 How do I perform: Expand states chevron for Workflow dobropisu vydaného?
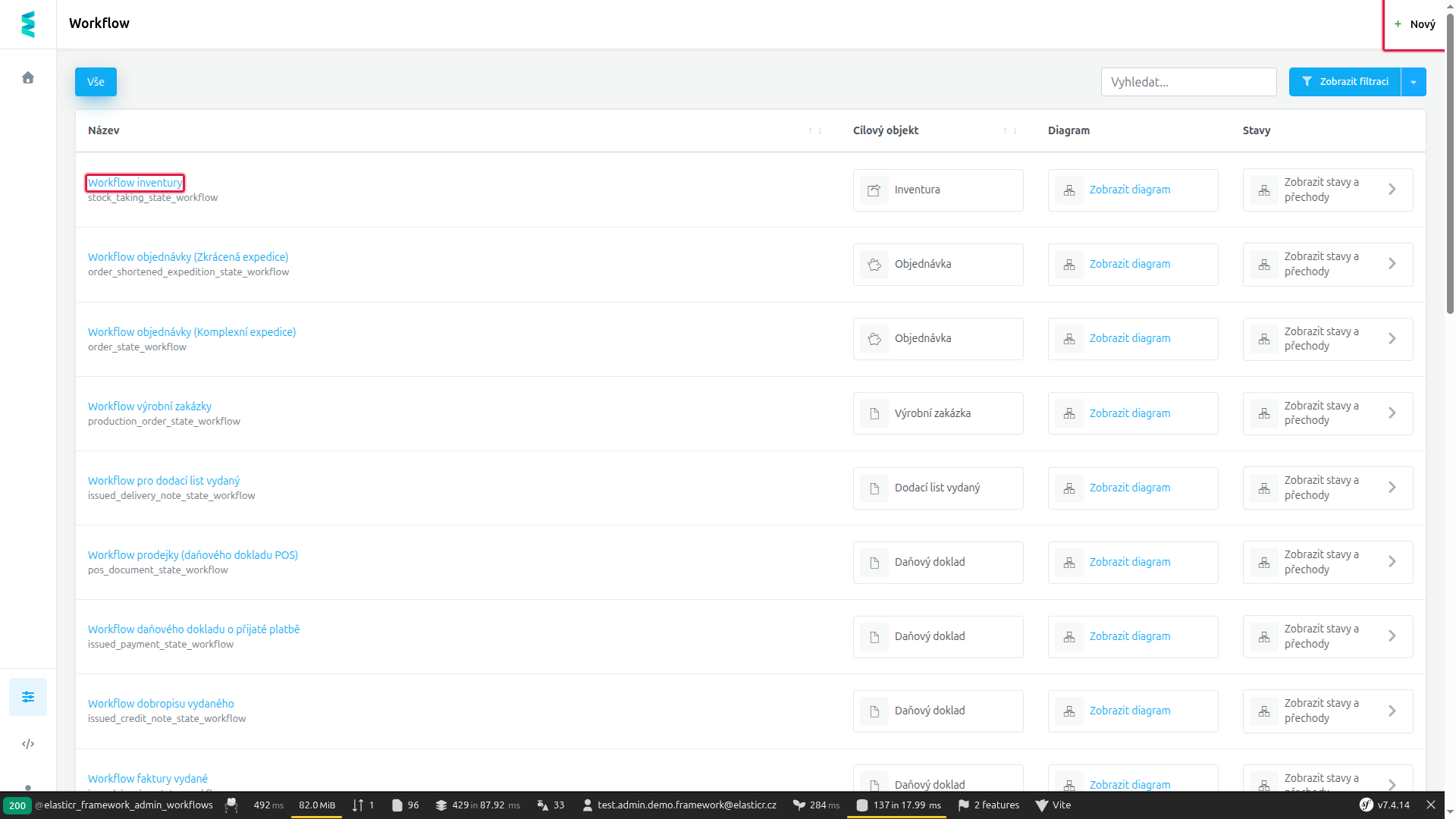point(1392,711)
